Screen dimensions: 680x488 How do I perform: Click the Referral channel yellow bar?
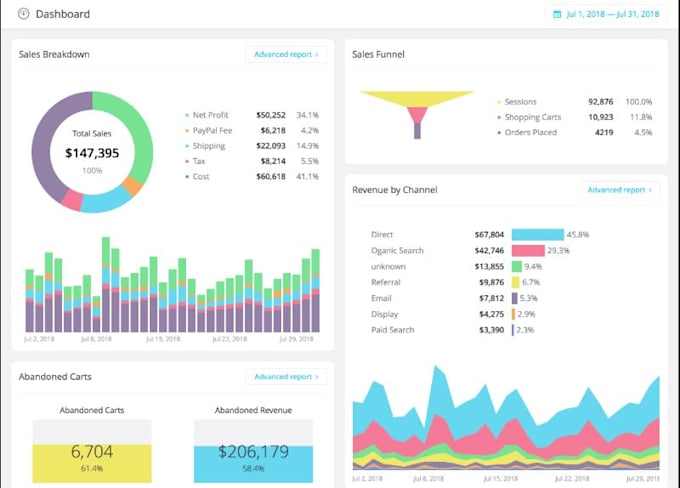click(x=515, y=282)
